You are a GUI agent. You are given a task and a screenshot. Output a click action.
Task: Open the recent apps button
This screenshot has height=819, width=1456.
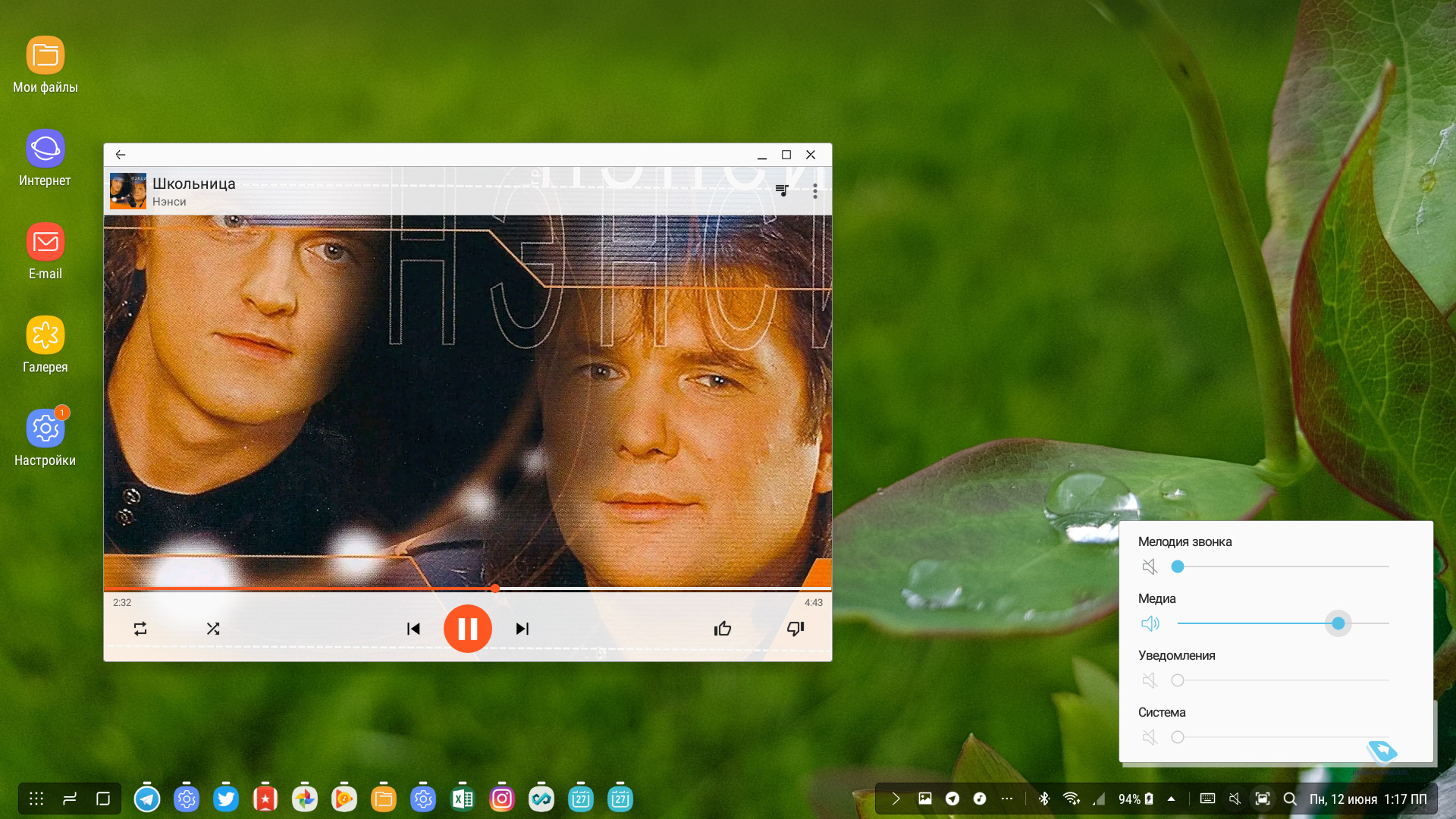click(70, 799)
